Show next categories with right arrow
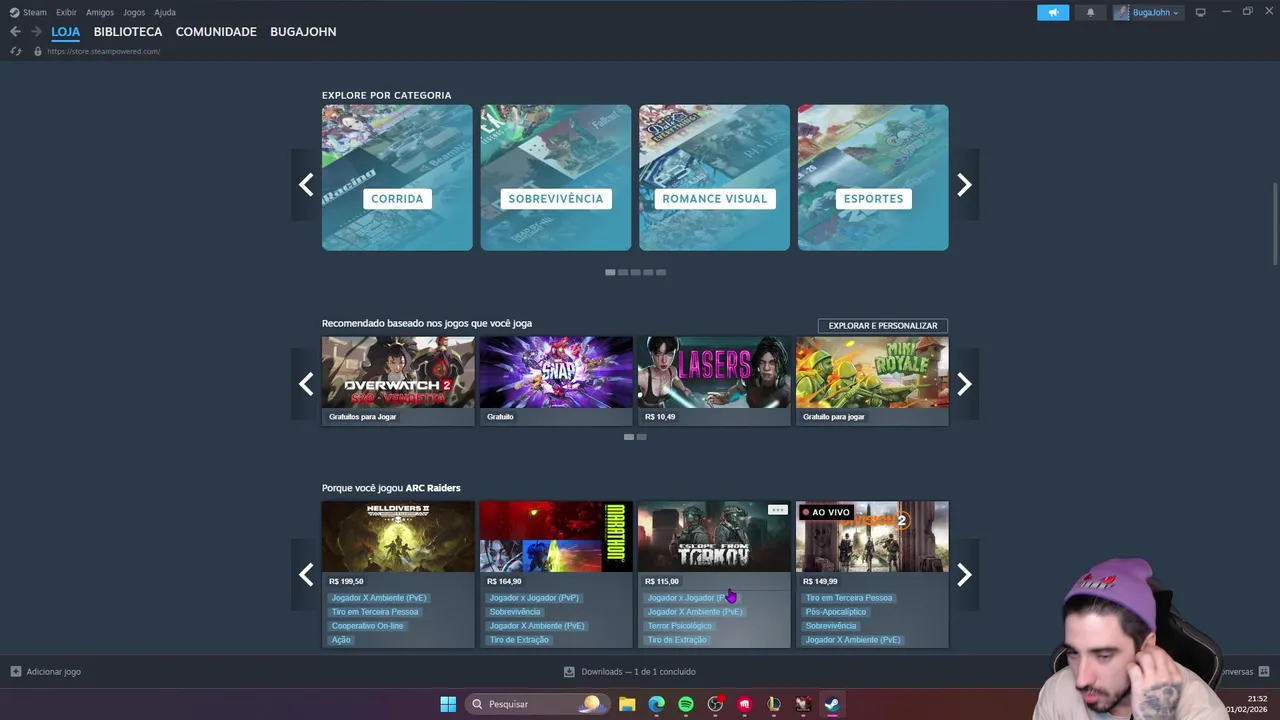 (964, 185)
